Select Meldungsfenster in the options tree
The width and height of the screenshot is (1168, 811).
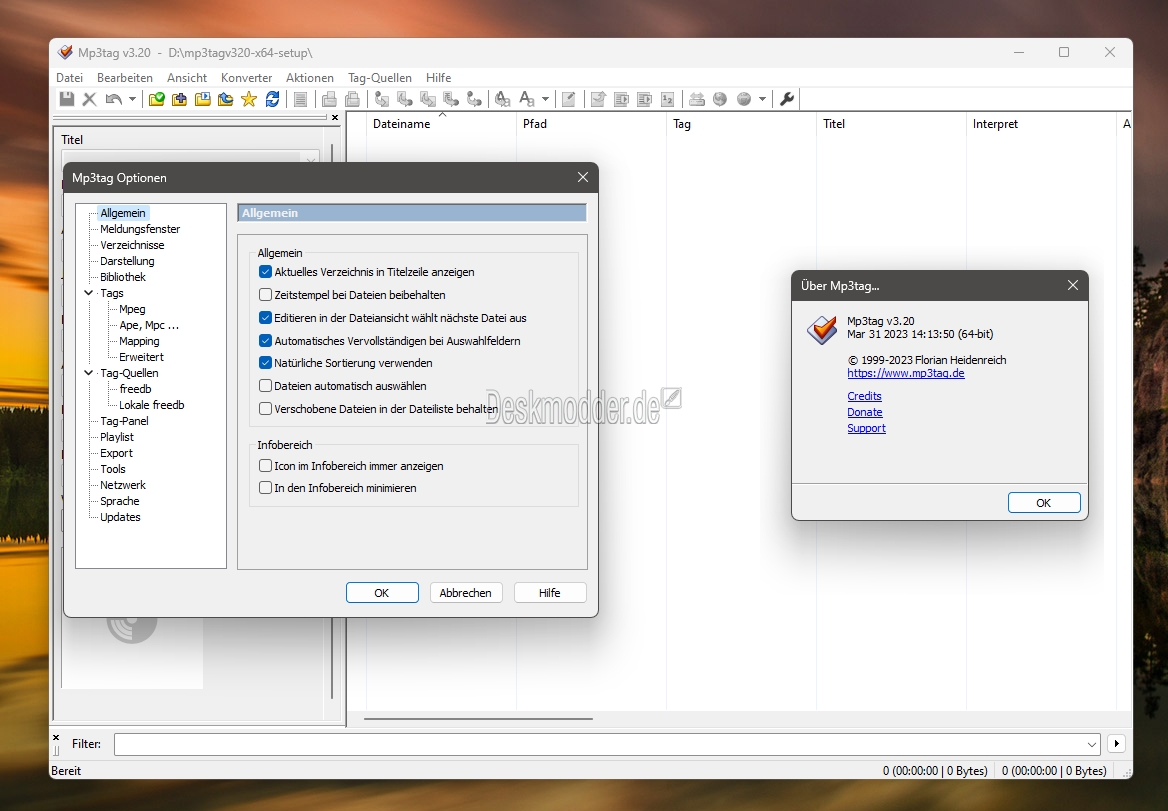pyautogui.click(x=140, y=229)
